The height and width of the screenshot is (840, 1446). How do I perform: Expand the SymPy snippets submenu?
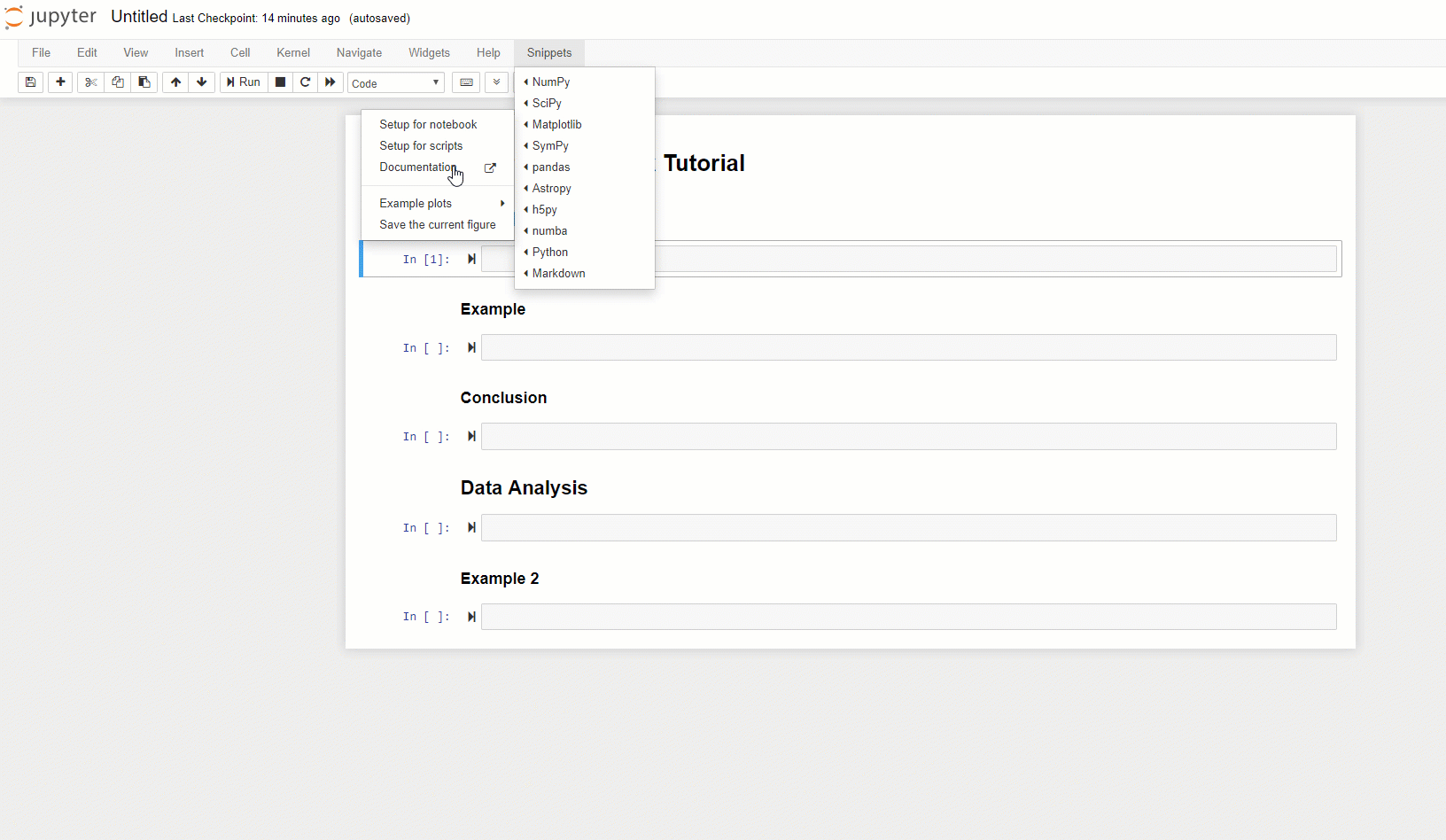click(x=585, y=145)
